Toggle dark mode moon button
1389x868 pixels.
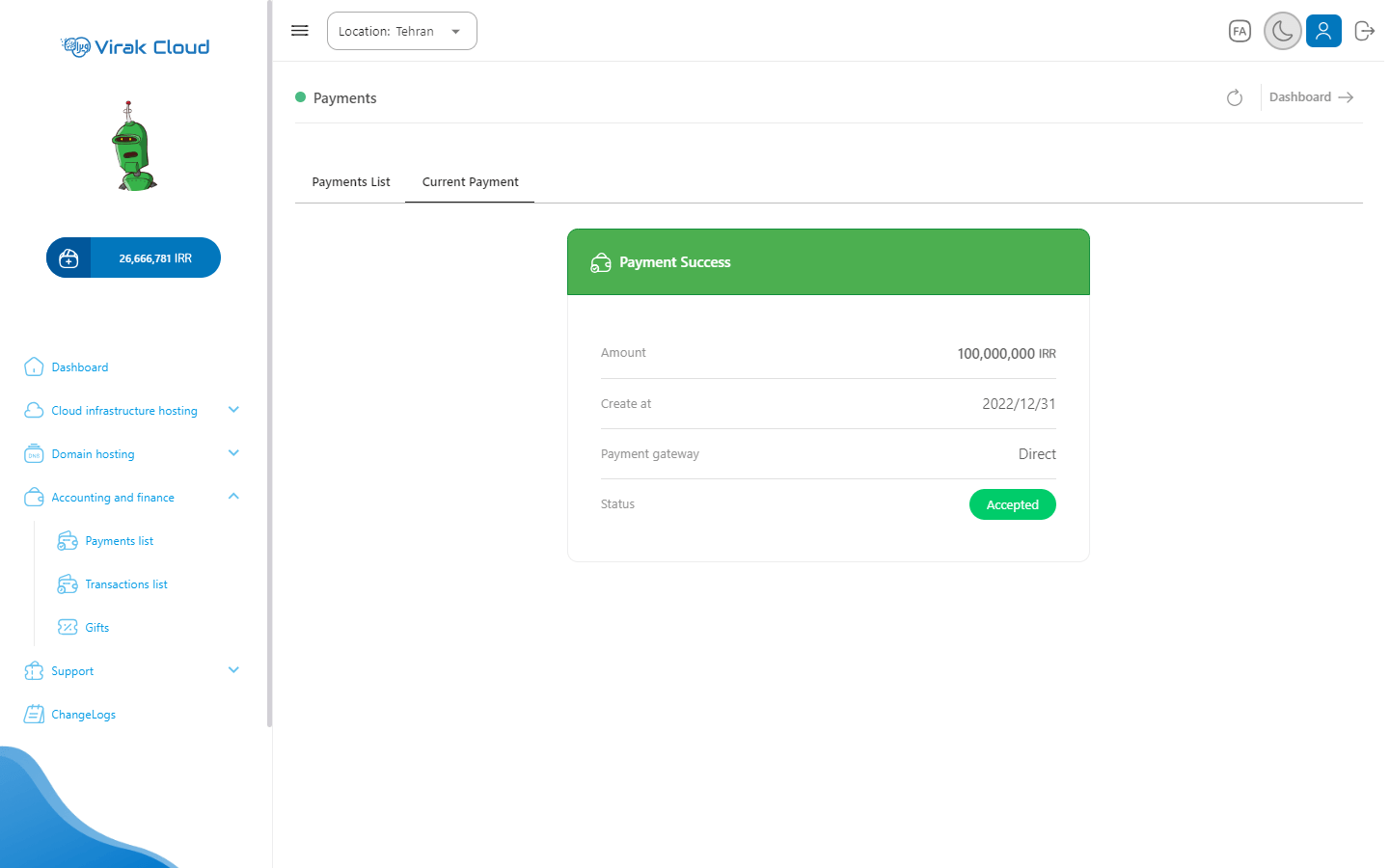1282,31
